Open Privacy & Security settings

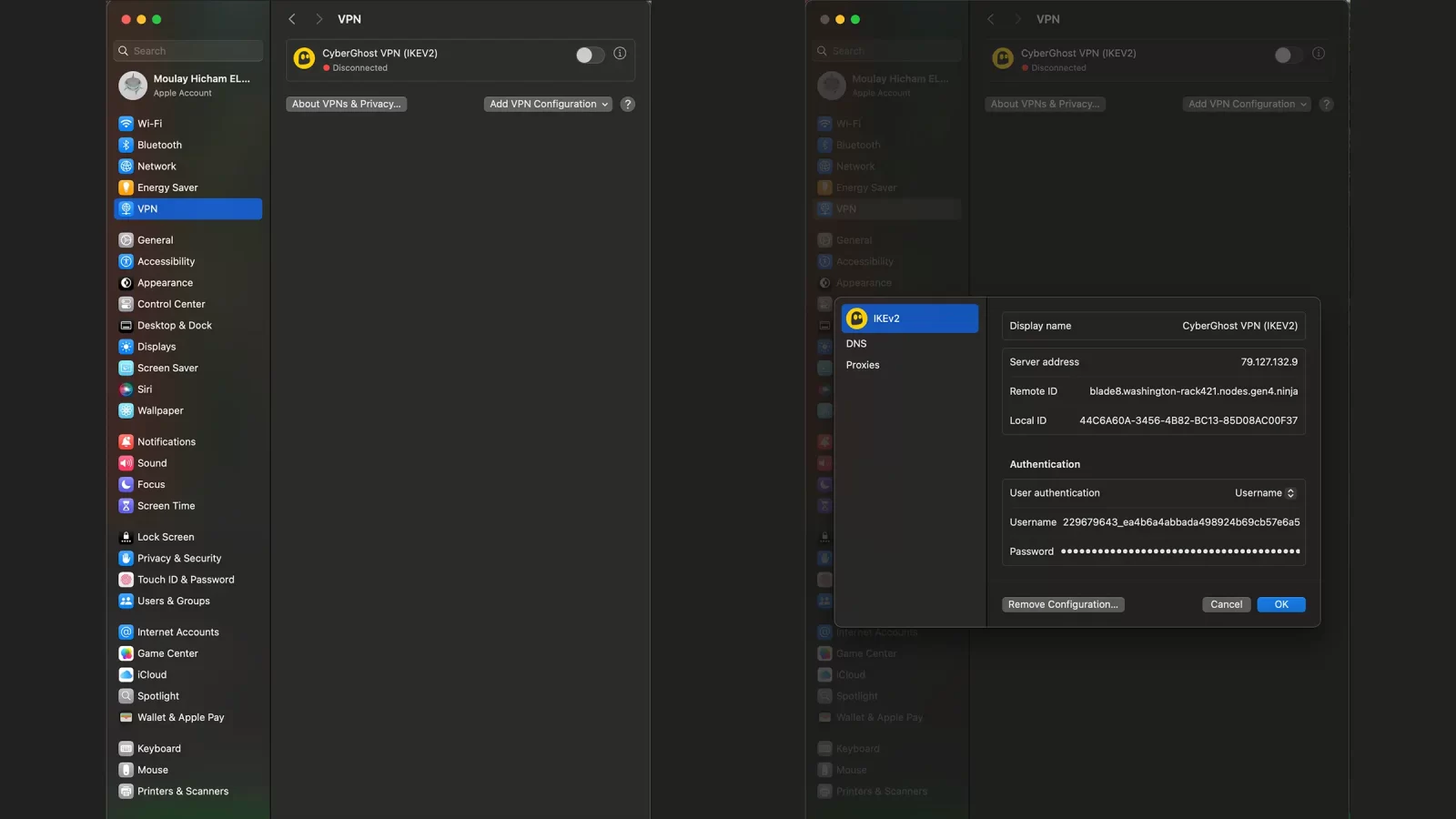pyautogui.click(x=187, y=558)
